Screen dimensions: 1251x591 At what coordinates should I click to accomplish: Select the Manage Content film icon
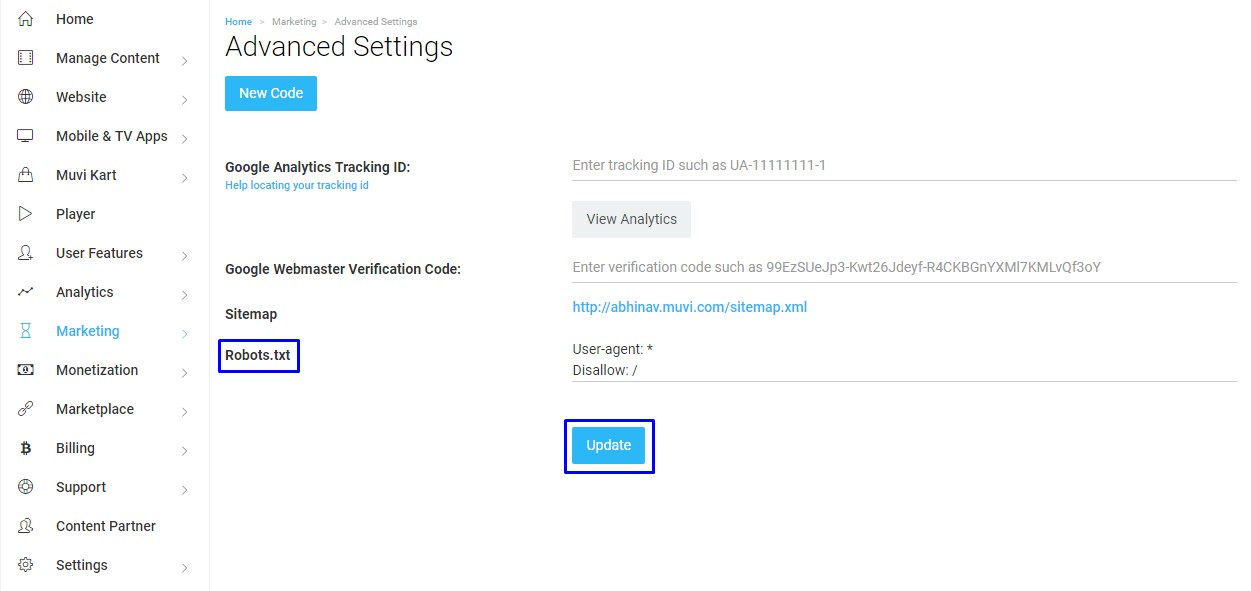pyautogui.click(x=26, y=58)
